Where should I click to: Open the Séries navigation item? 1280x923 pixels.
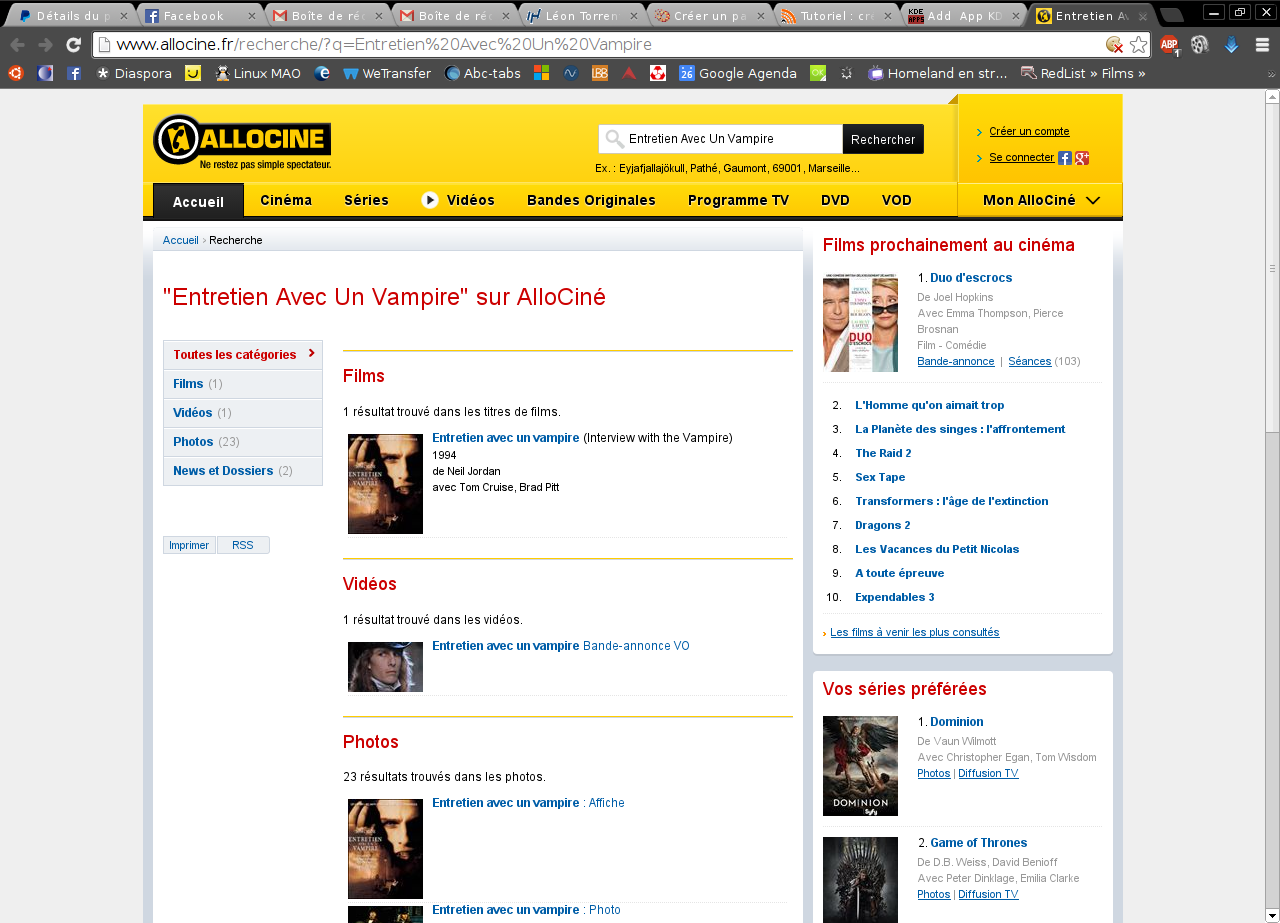coord(366,200)
